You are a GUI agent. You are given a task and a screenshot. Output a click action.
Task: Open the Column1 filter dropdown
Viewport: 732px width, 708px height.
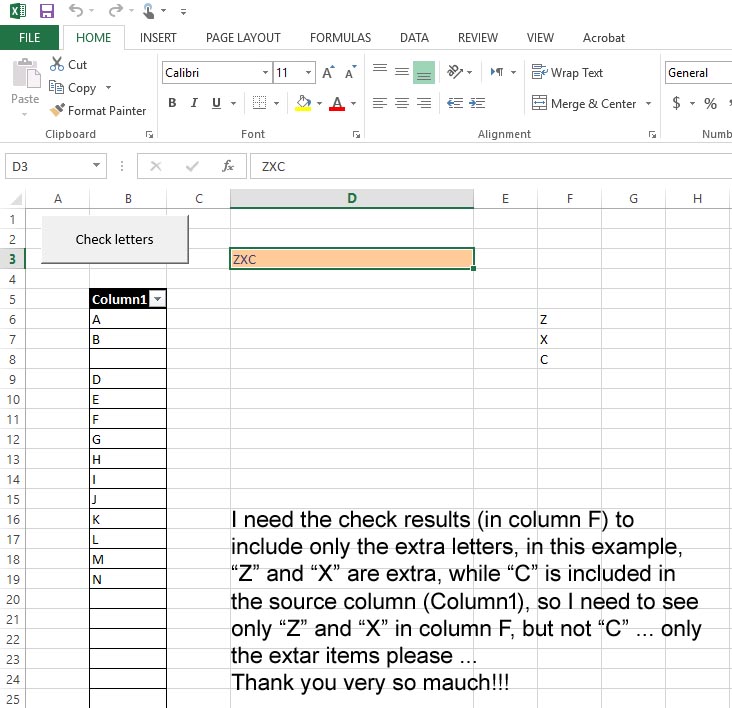(158, 299)
